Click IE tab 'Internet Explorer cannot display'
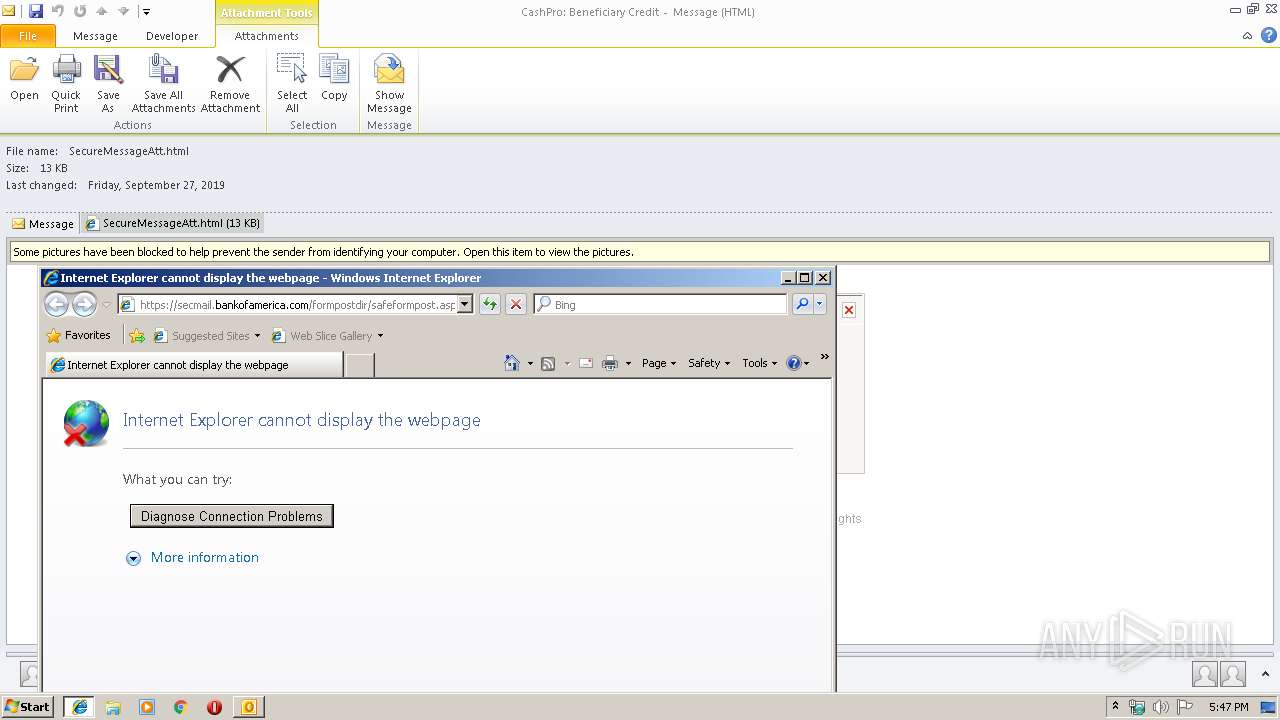 coord(194,365)
